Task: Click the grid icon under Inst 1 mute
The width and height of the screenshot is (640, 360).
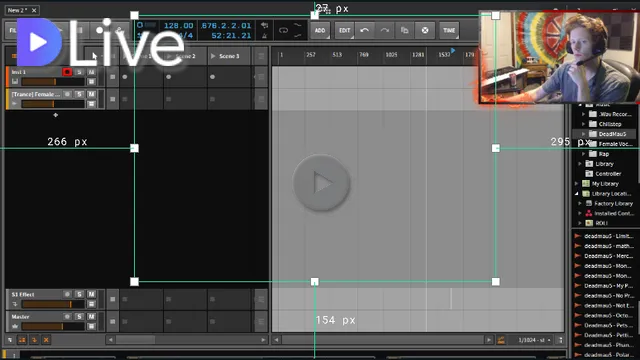Action: (x=91, y=82)
